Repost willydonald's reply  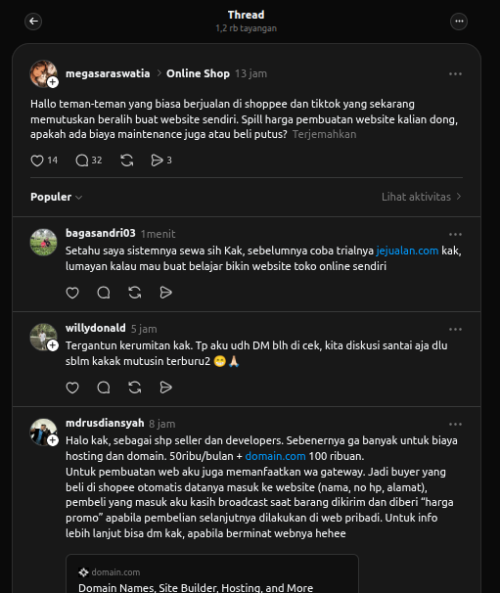(135, 388)
